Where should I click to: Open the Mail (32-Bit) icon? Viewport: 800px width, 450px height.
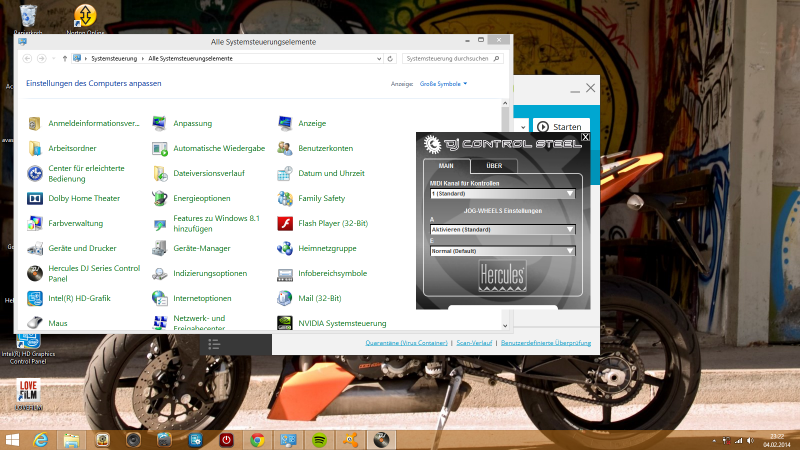(285, 298)
